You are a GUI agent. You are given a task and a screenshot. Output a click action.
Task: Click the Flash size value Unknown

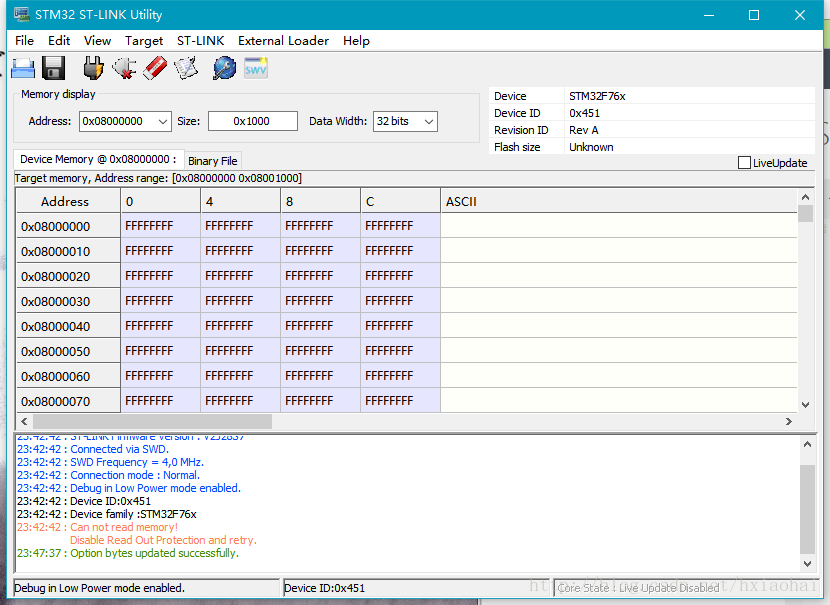click(591, 147)
